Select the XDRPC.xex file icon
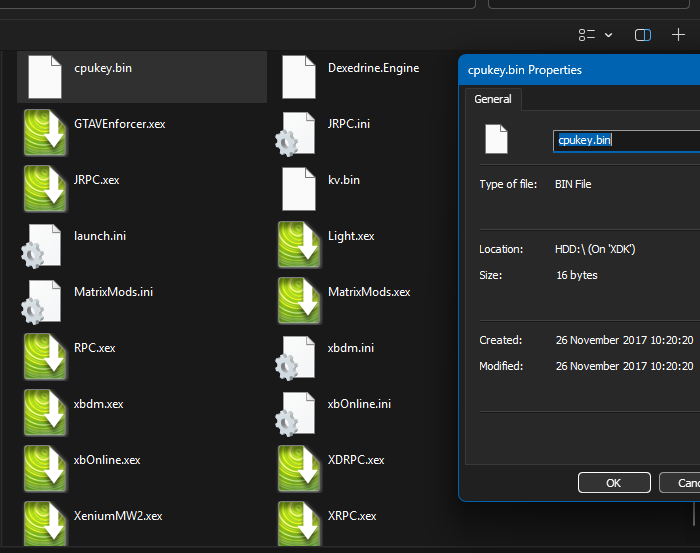The image size is (700, 553). [299, 469]
